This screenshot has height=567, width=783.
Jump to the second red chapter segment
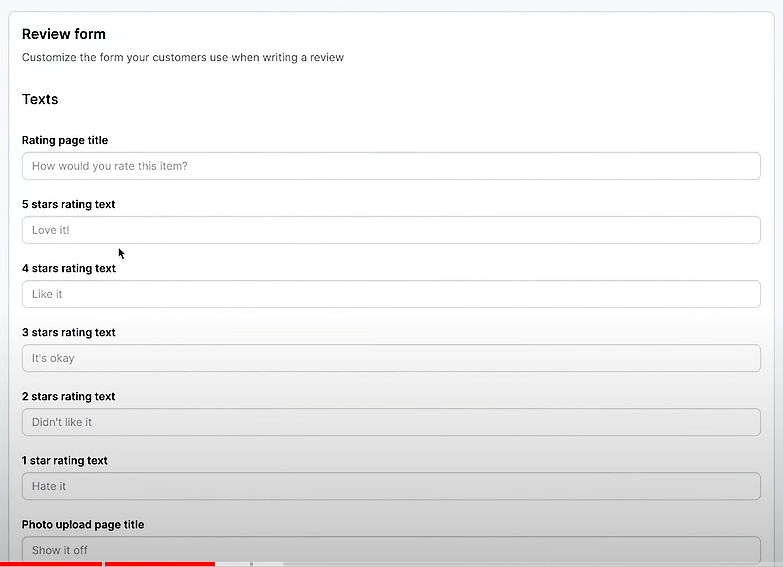click(x=160, y=564)
